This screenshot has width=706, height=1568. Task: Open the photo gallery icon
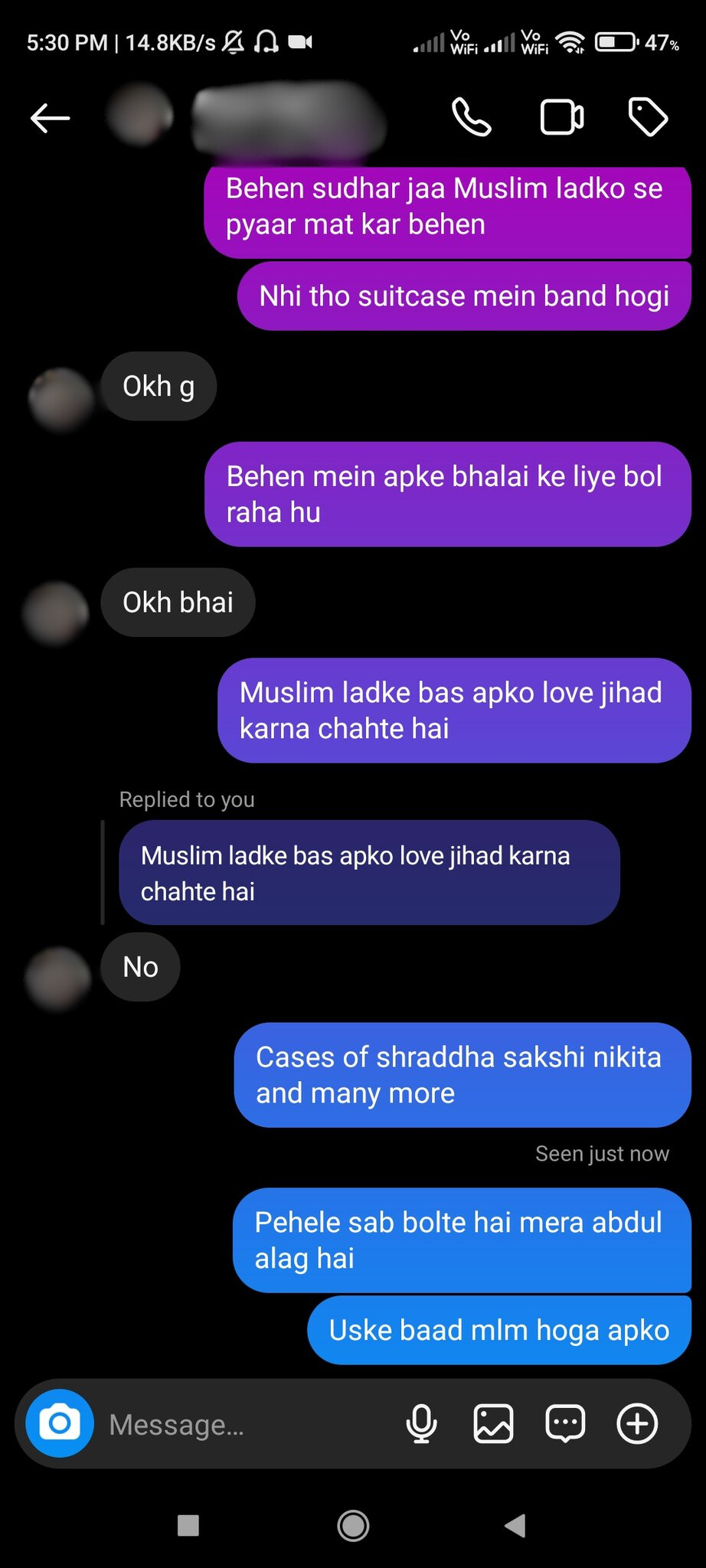pyautogui.click(x=493, y=1423)
